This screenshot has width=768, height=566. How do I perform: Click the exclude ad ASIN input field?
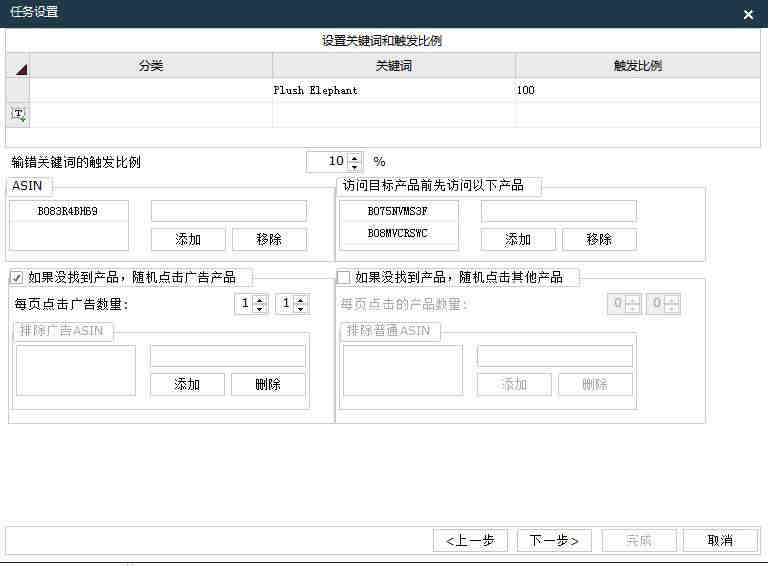click(x=228, y=356)
